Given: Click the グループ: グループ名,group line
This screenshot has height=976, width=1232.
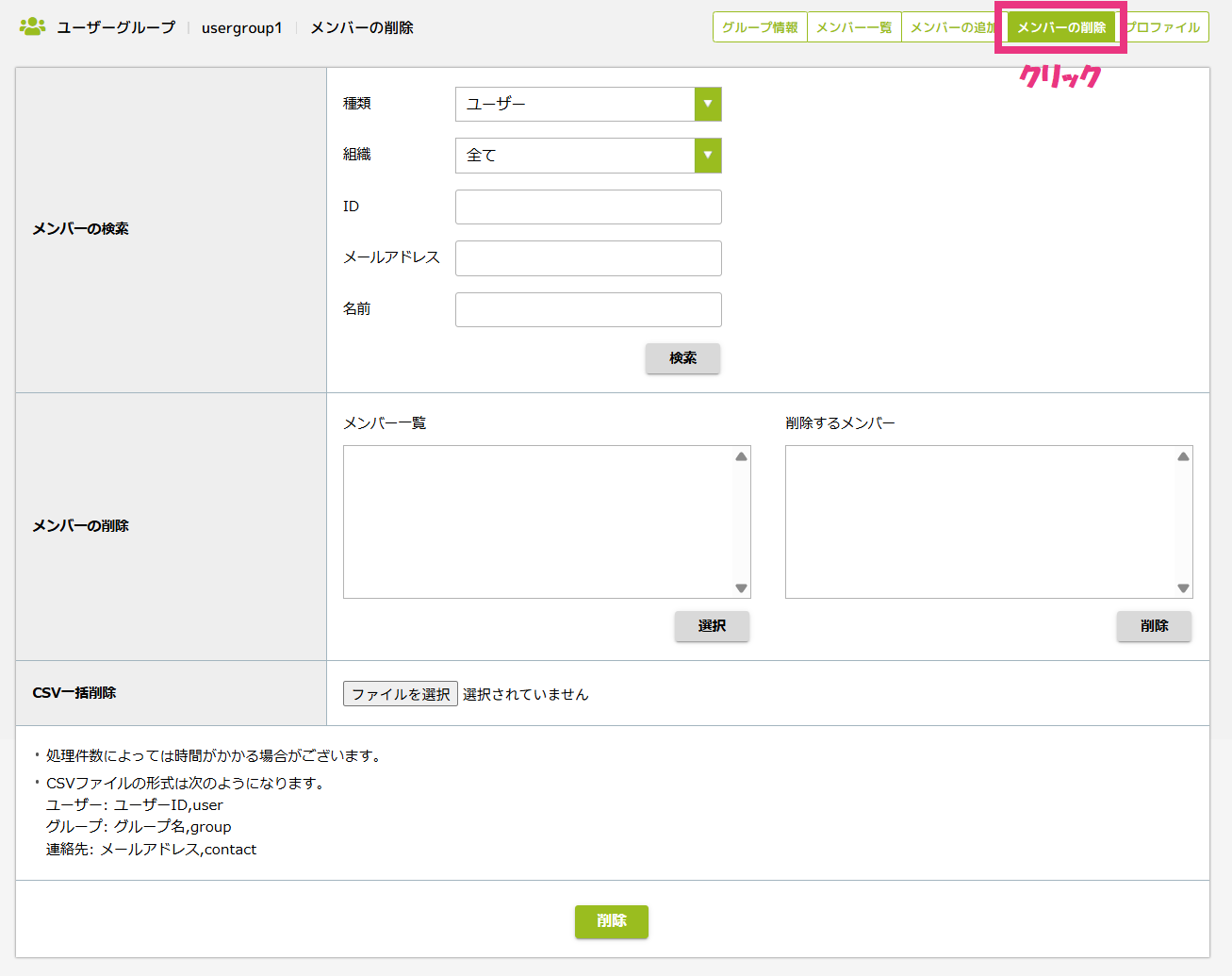Looking at the screenshot, I should [139, 827].
